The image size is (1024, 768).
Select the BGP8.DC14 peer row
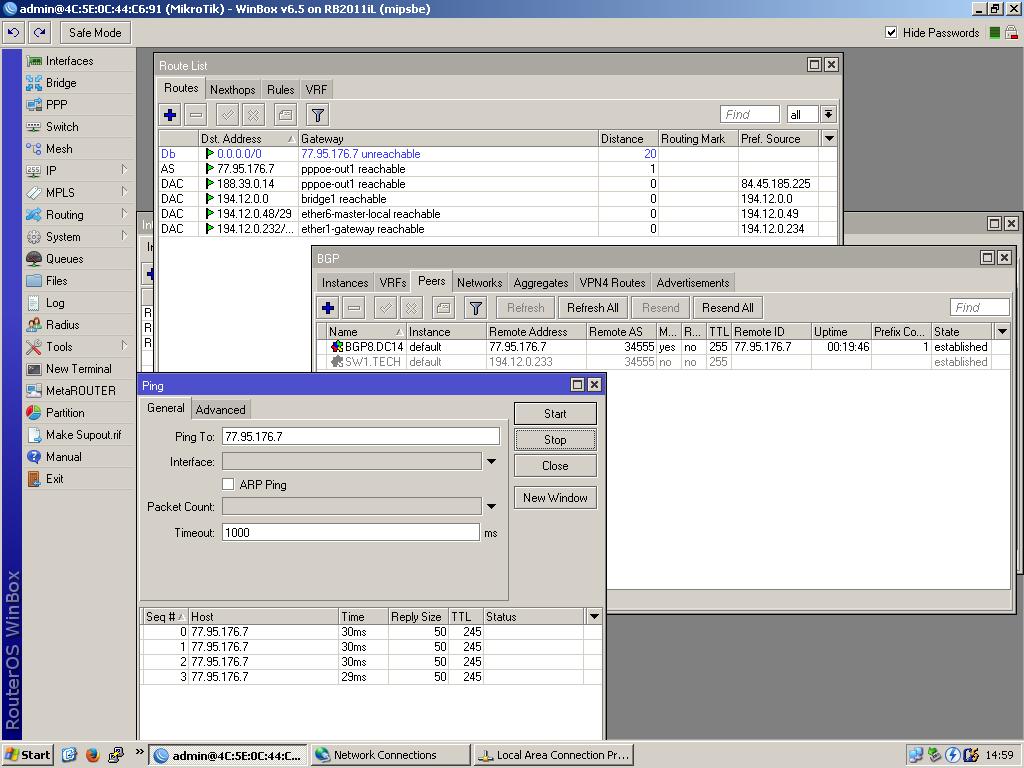663,347
